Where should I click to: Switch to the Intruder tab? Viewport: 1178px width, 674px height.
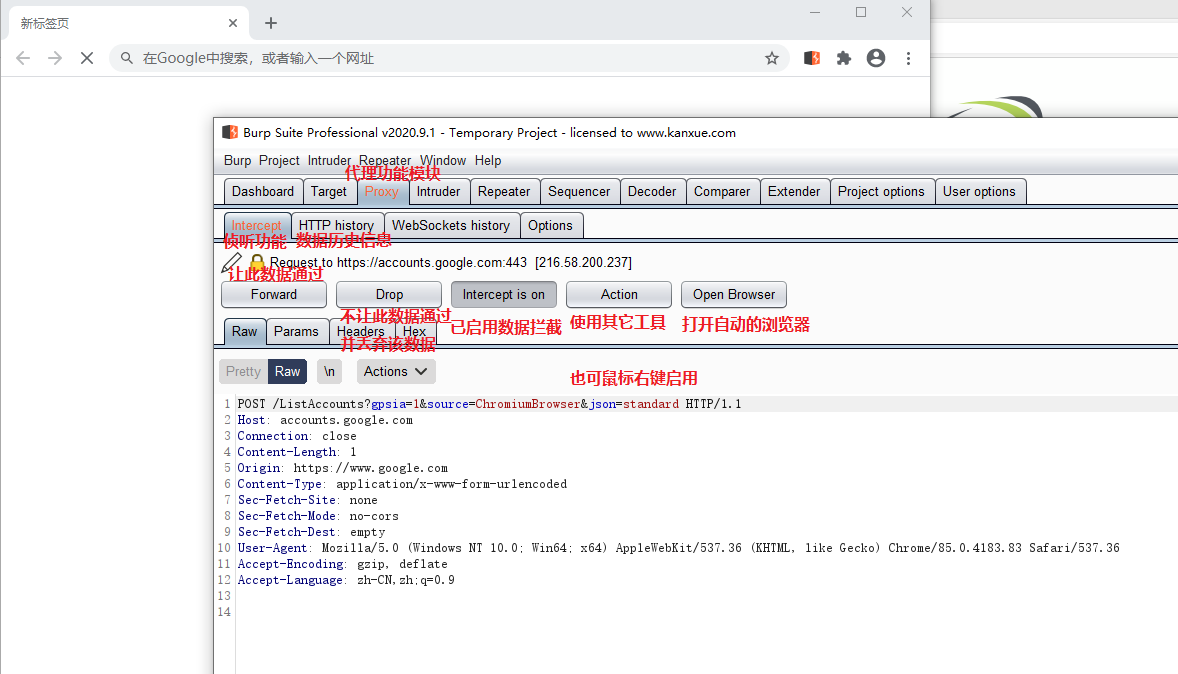[x=439, y=192]
